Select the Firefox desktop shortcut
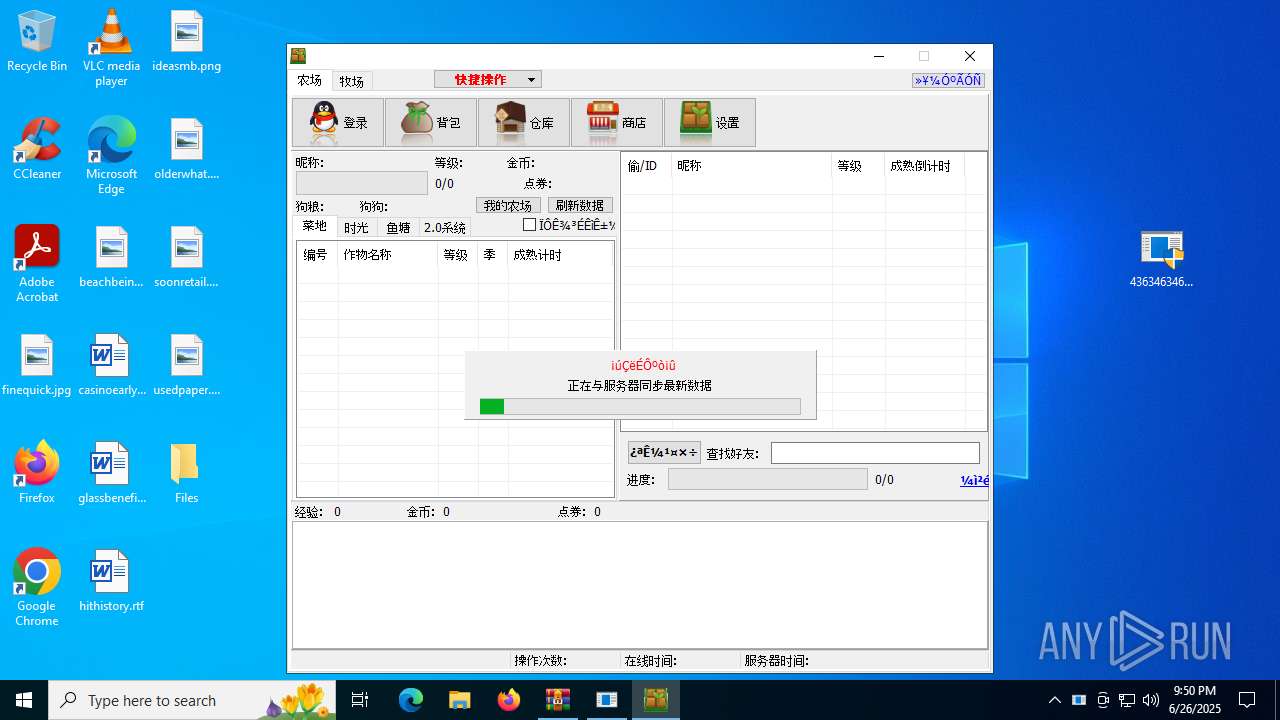The height and width of the screenshot is (720, 1280). tap(37, 474)
